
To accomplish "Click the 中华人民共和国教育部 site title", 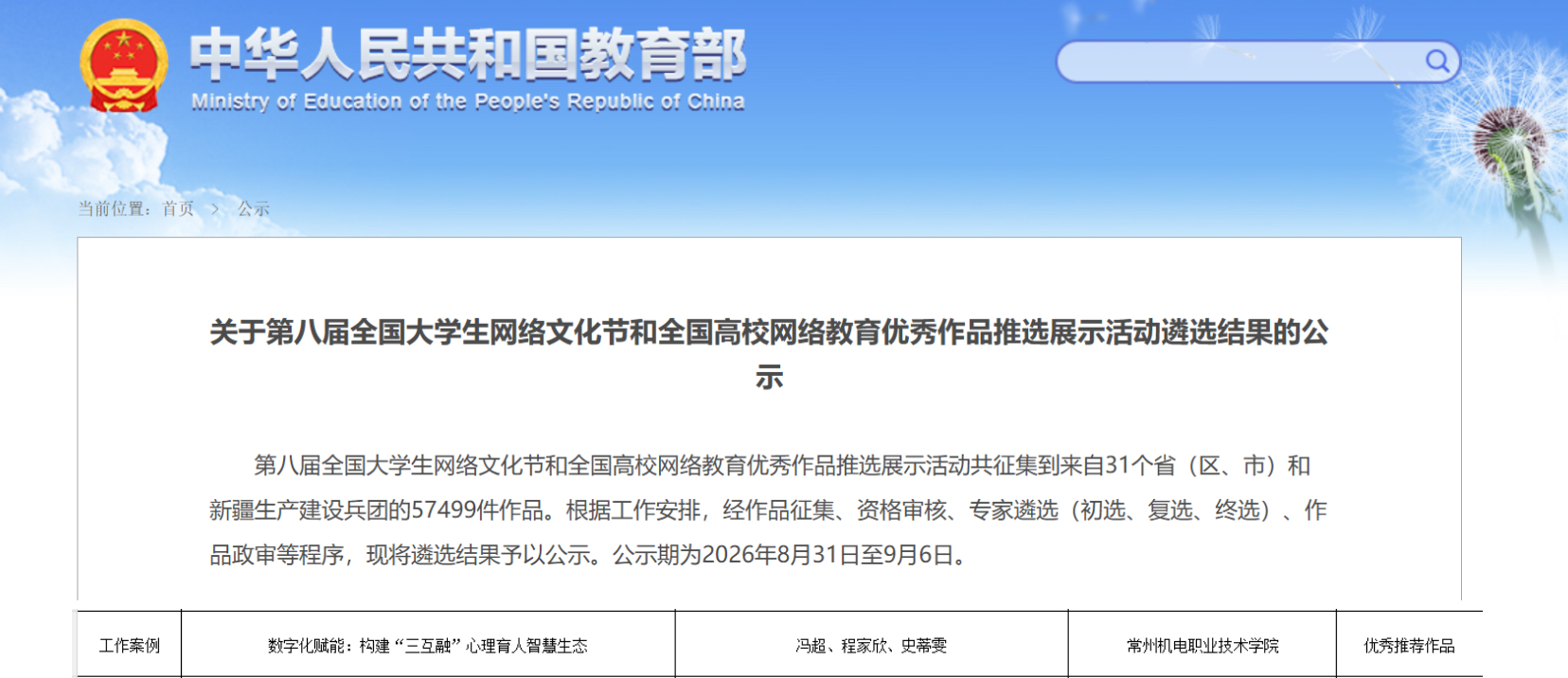I will (468, 55).
